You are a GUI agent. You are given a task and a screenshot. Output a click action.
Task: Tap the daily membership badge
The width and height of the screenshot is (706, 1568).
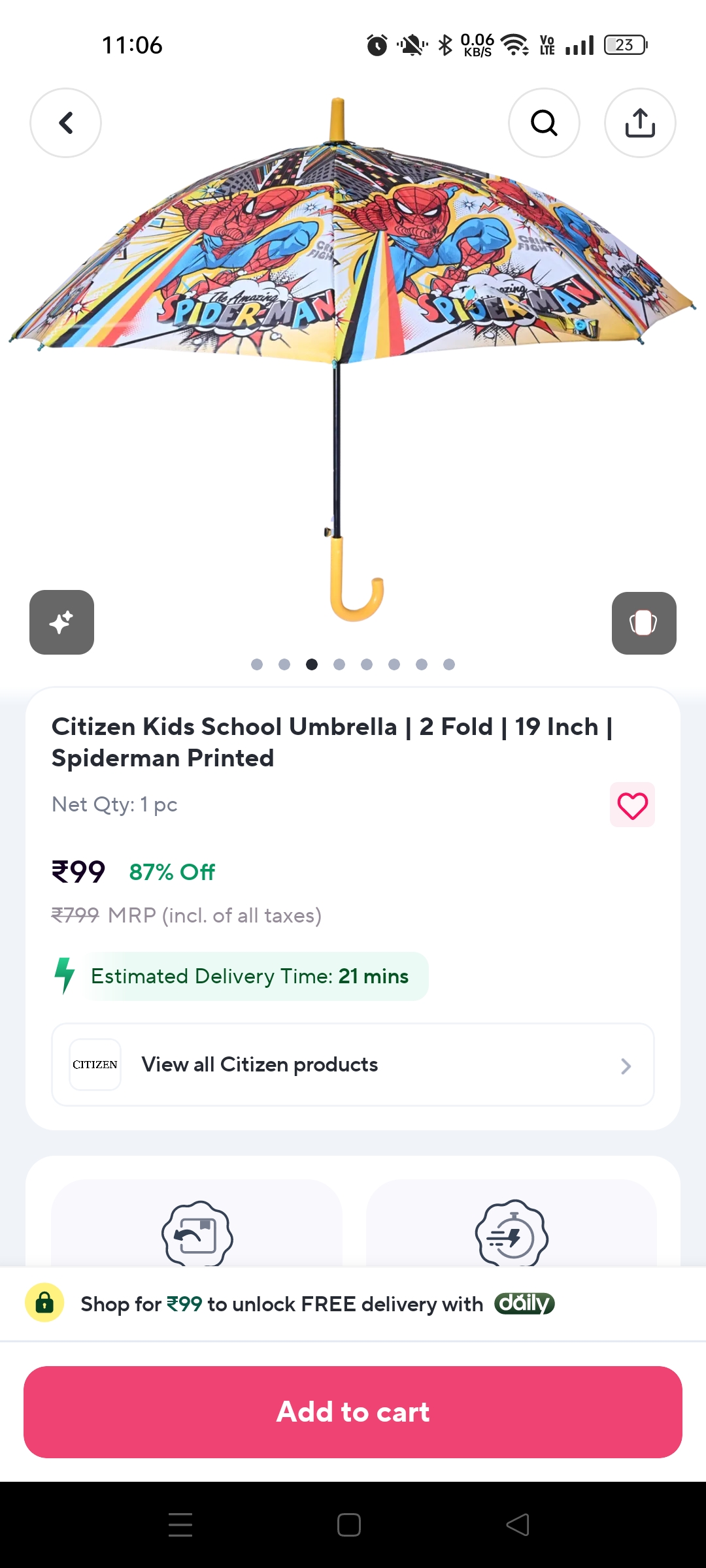pos(524,1303)
